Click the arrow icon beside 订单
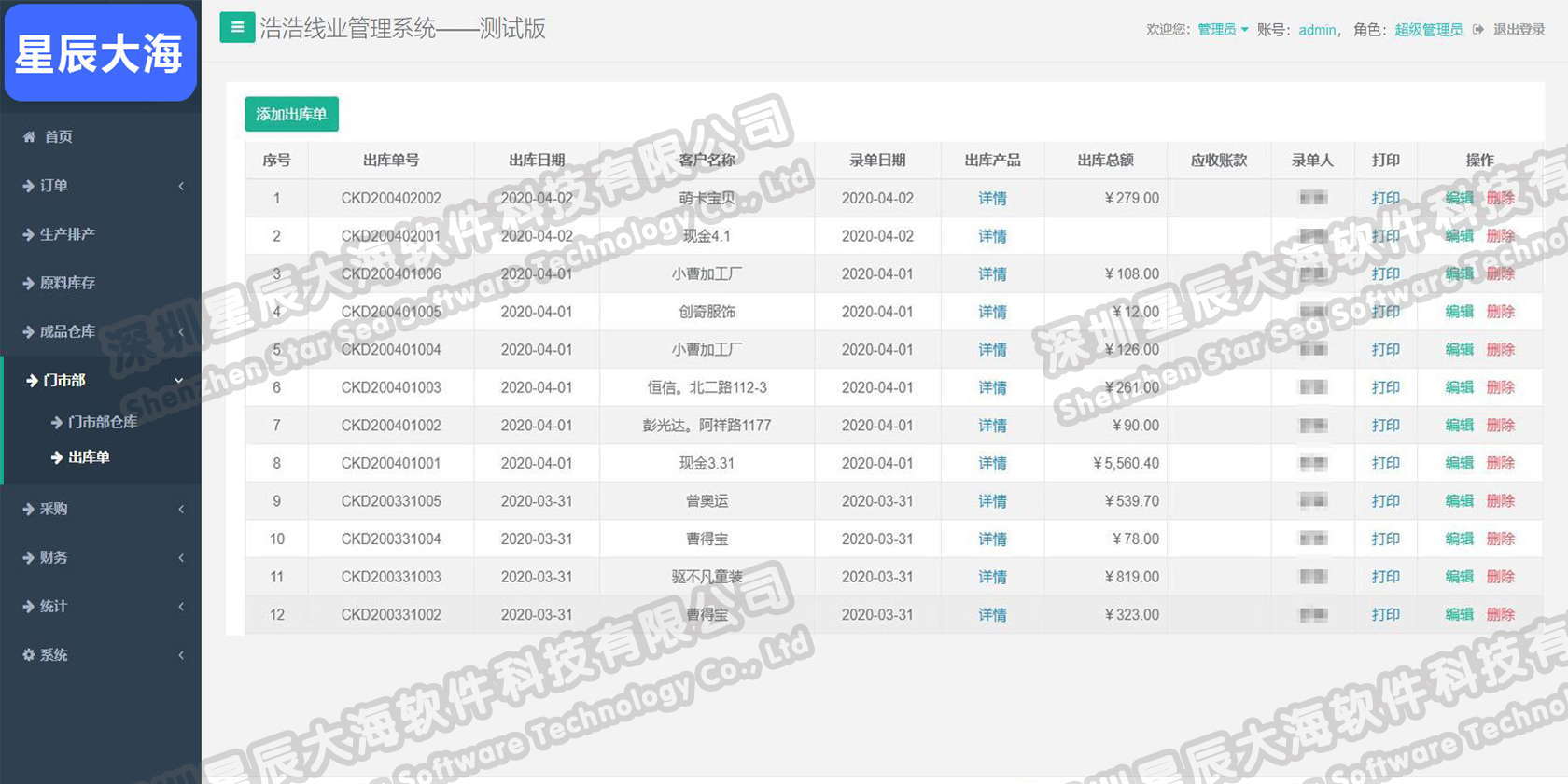 pyautogui.click(x=29, y=186)
